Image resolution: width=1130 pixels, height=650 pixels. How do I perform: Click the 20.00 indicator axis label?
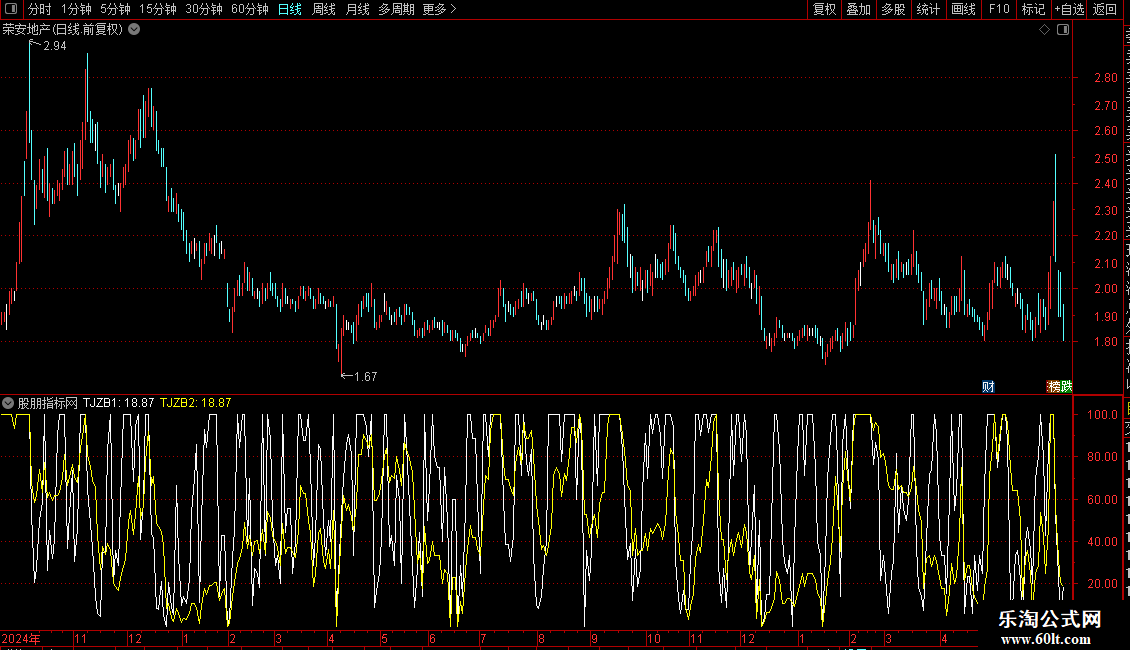coord(1103,584)
